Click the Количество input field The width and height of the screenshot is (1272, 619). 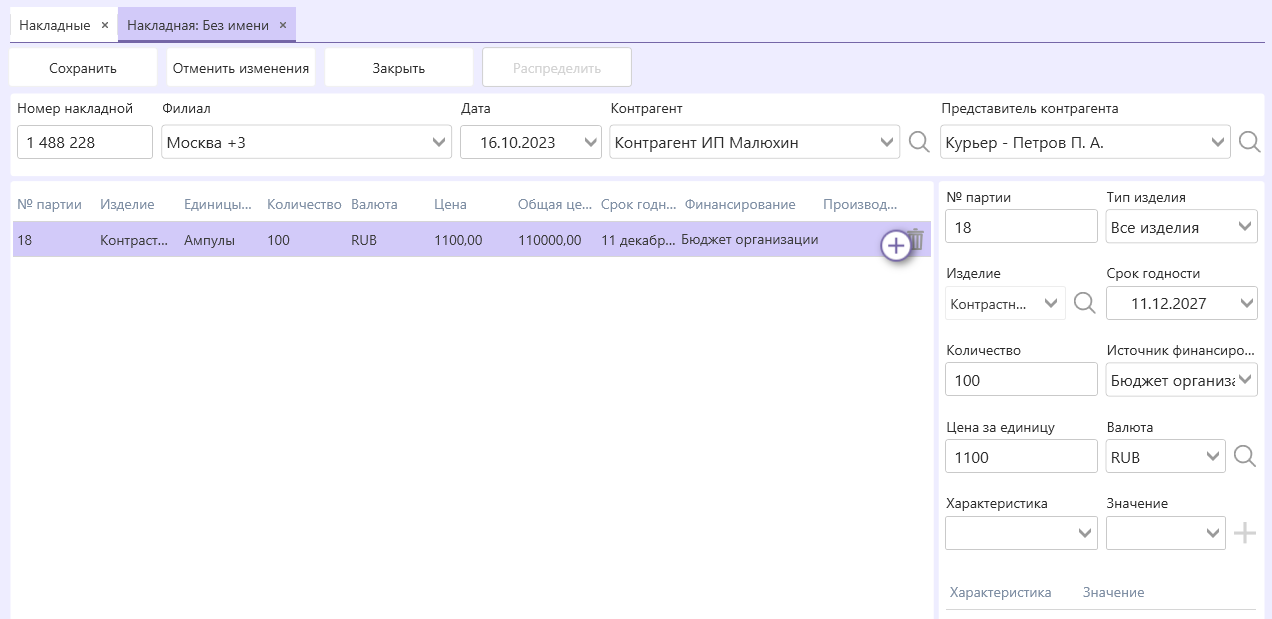click(1021, 380)
